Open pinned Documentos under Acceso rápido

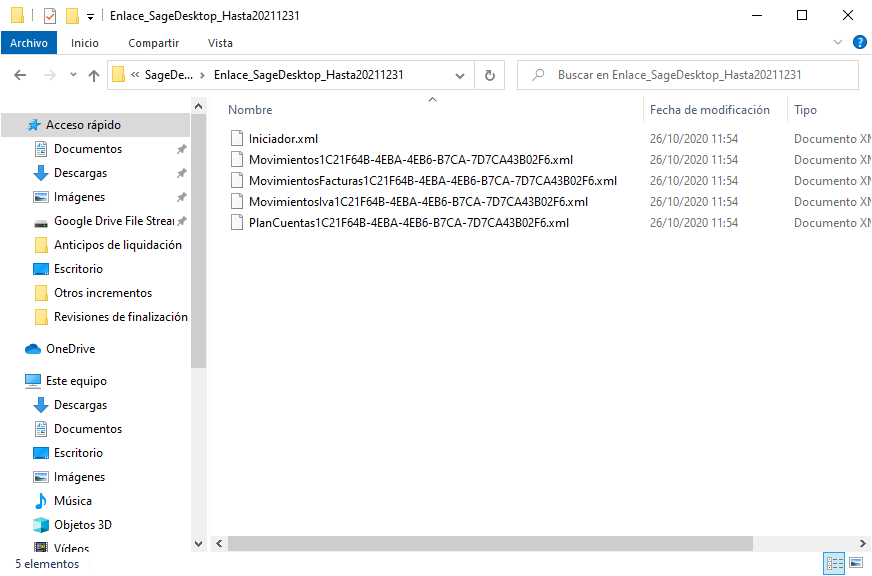click(88, 149)
